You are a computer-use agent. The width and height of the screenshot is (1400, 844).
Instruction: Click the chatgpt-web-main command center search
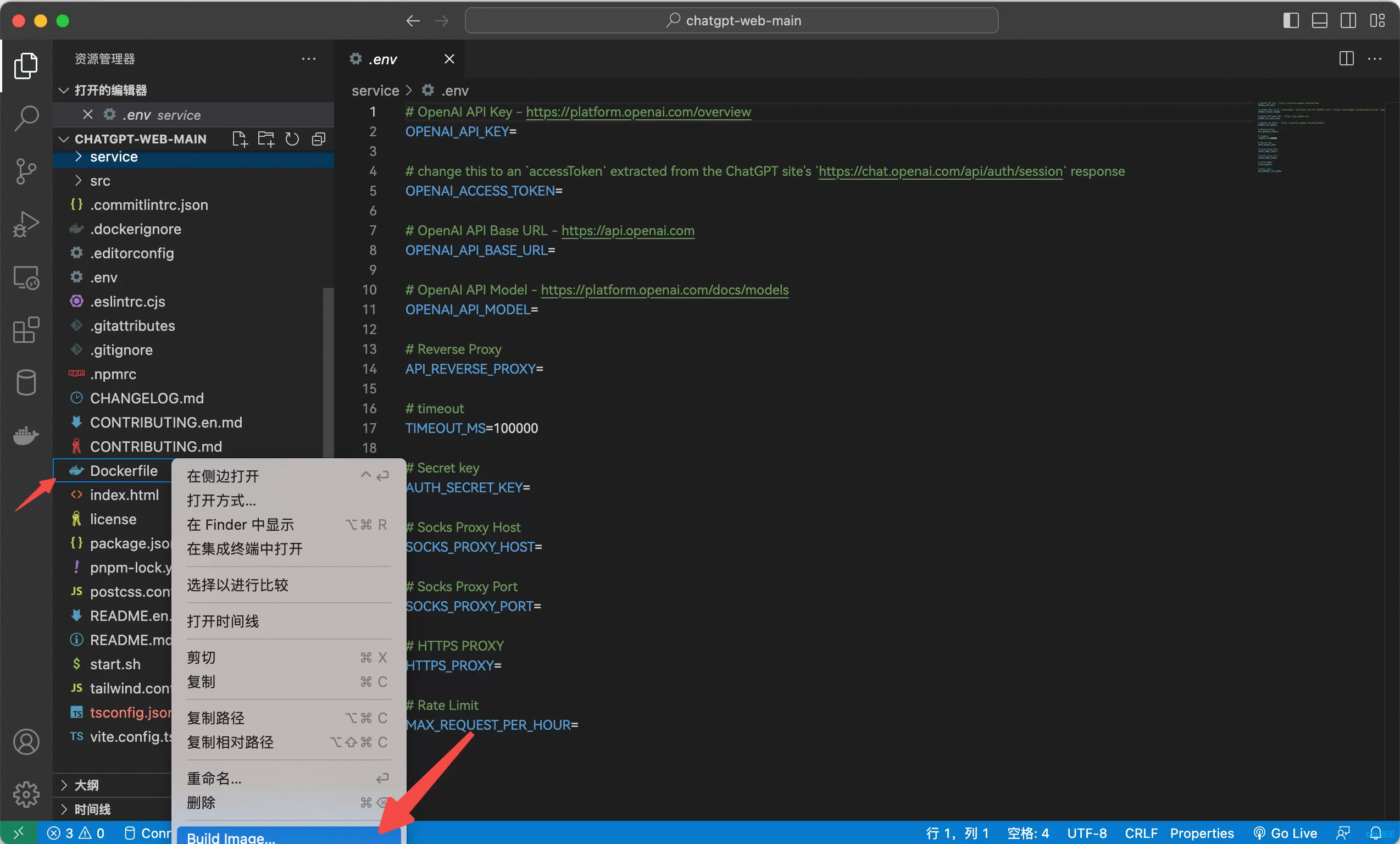[731, 20]
